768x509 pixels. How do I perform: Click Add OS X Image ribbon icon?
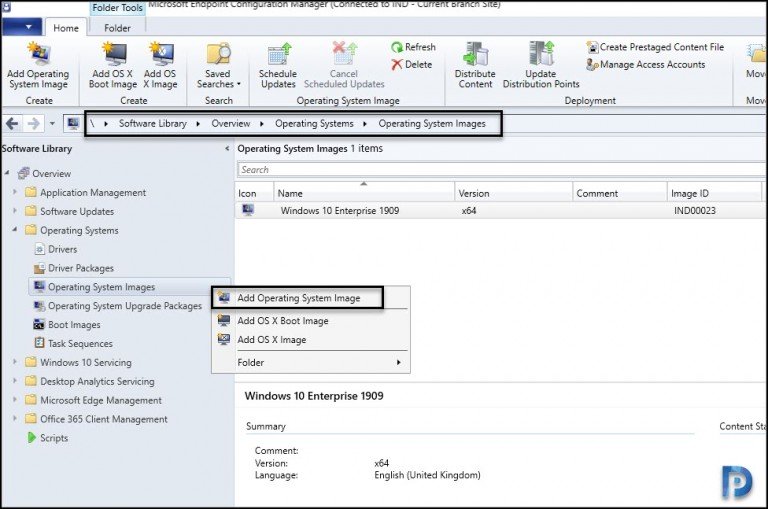[160, 66]
